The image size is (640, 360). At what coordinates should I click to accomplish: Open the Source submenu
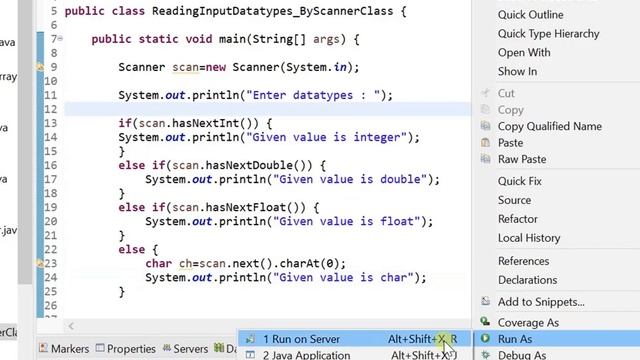(x=514, y=200)
